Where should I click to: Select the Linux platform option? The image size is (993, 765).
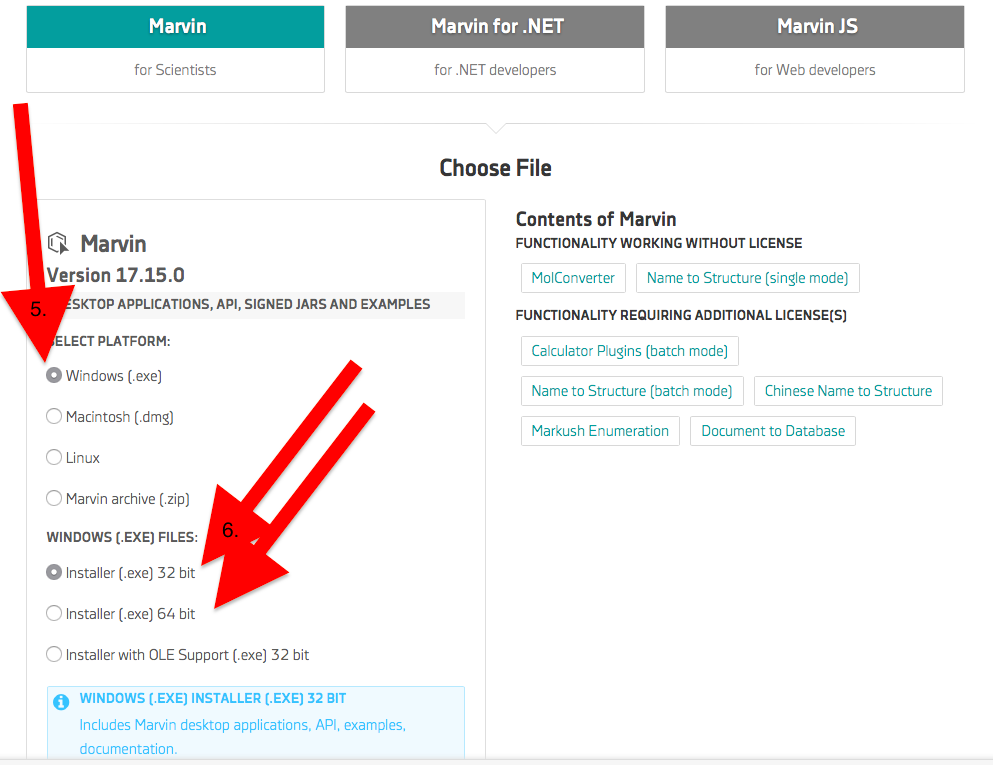coord(54,457)
